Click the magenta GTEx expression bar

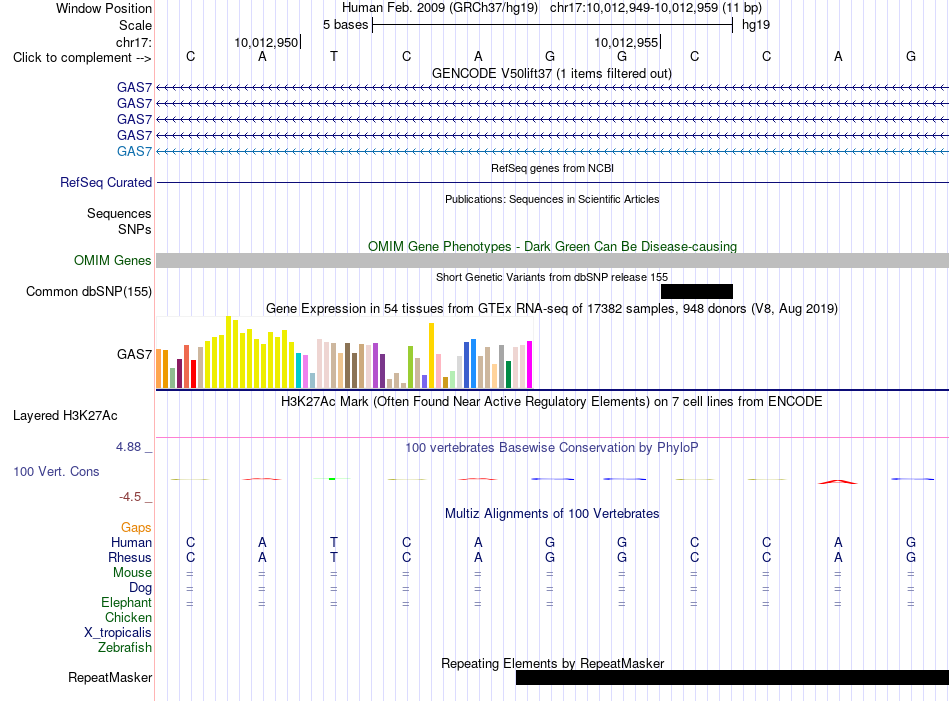pos(530,365)
